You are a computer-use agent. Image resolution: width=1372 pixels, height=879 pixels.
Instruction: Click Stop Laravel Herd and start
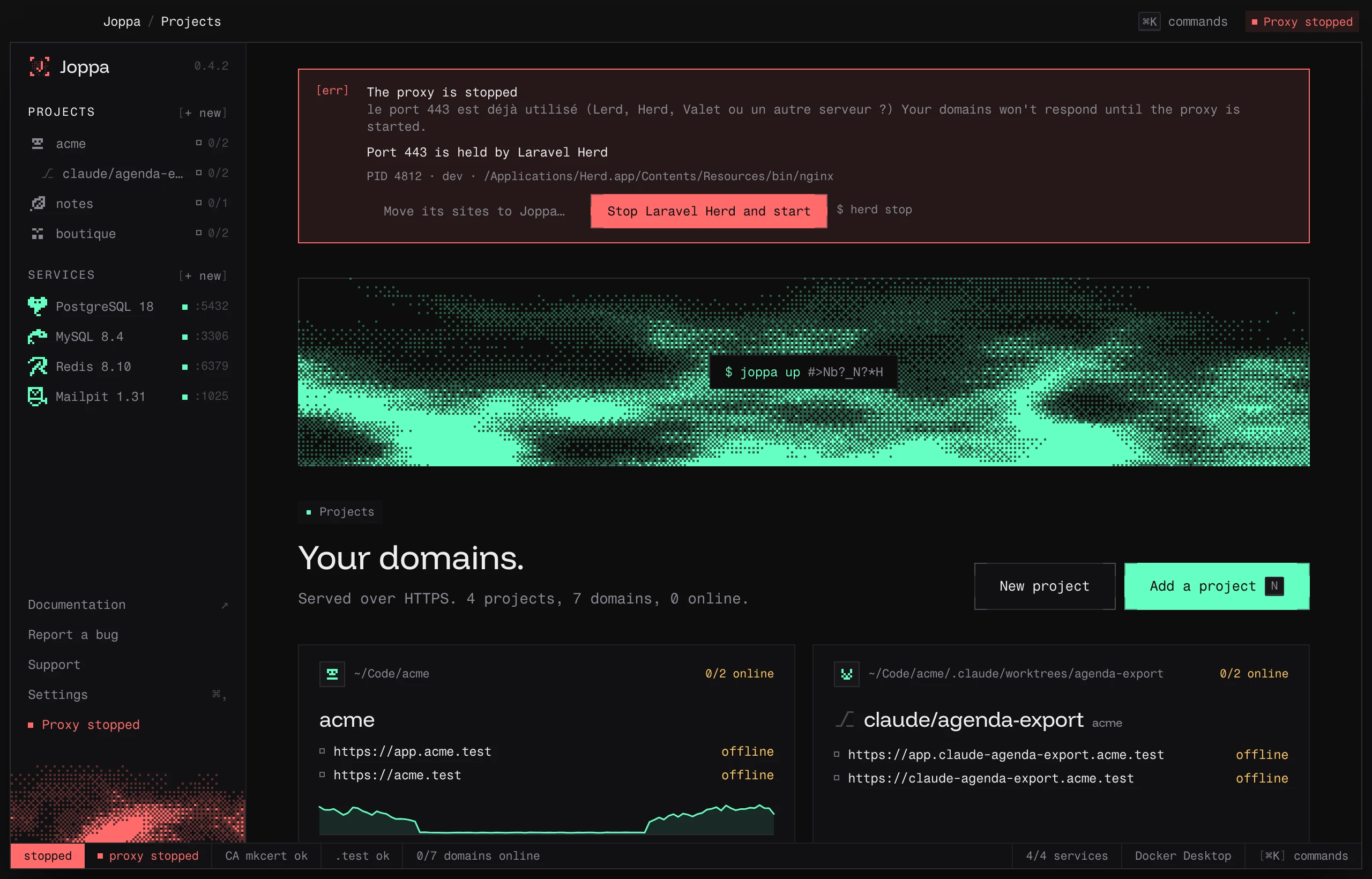tap(709, 211)
